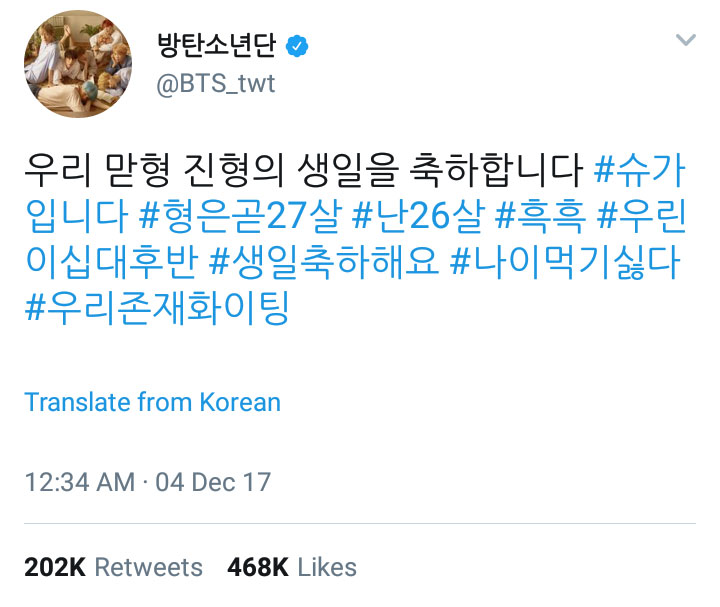720x607 pixels.
Task: Click the 04 Dec 17 date
Action: point(213,482)
